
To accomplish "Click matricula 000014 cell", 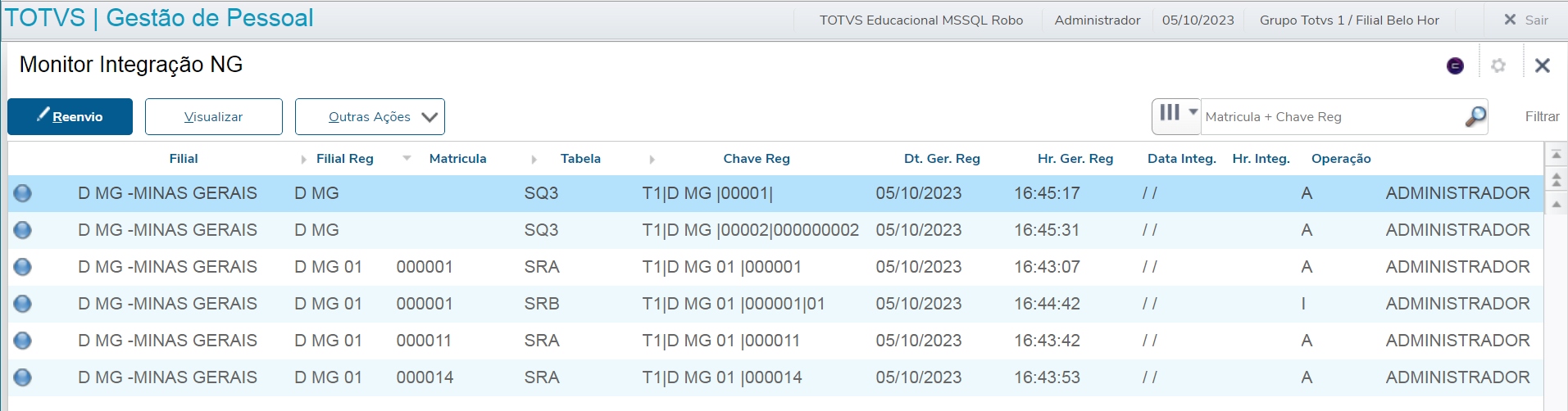I will 425,377.
